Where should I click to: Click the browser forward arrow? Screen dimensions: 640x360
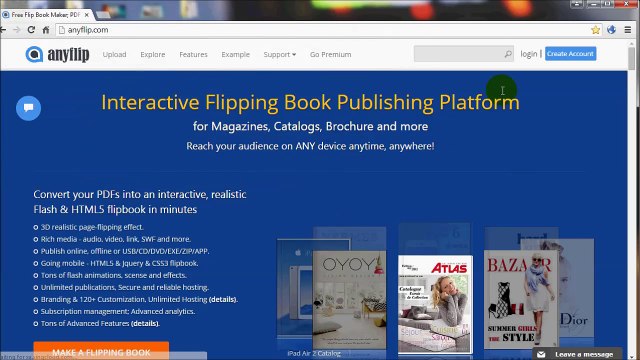[x=16, y=30]
